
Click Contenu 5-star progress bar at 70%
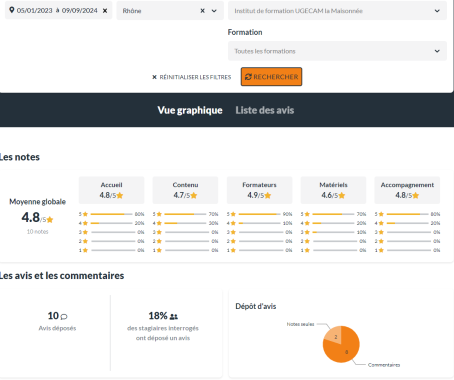(x=185, y=214)
